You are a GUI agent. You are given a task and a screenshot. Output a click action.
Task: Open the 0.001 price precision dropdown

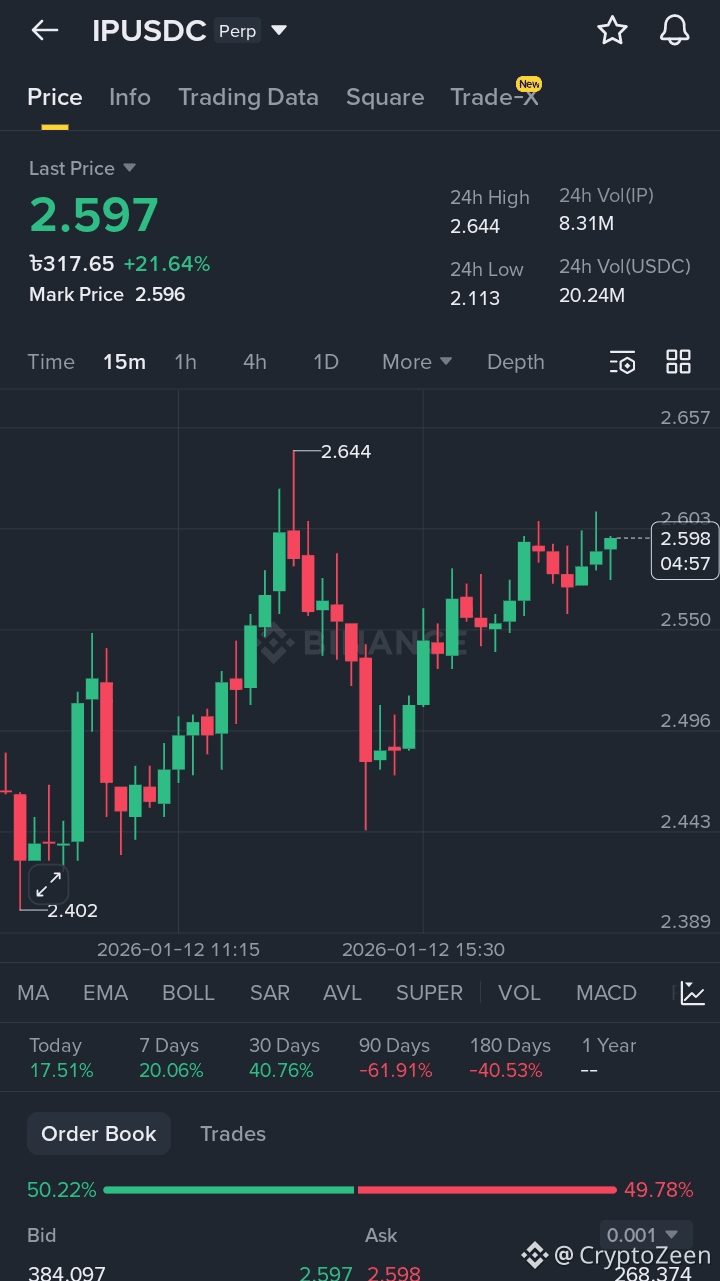pos(645,1235)
